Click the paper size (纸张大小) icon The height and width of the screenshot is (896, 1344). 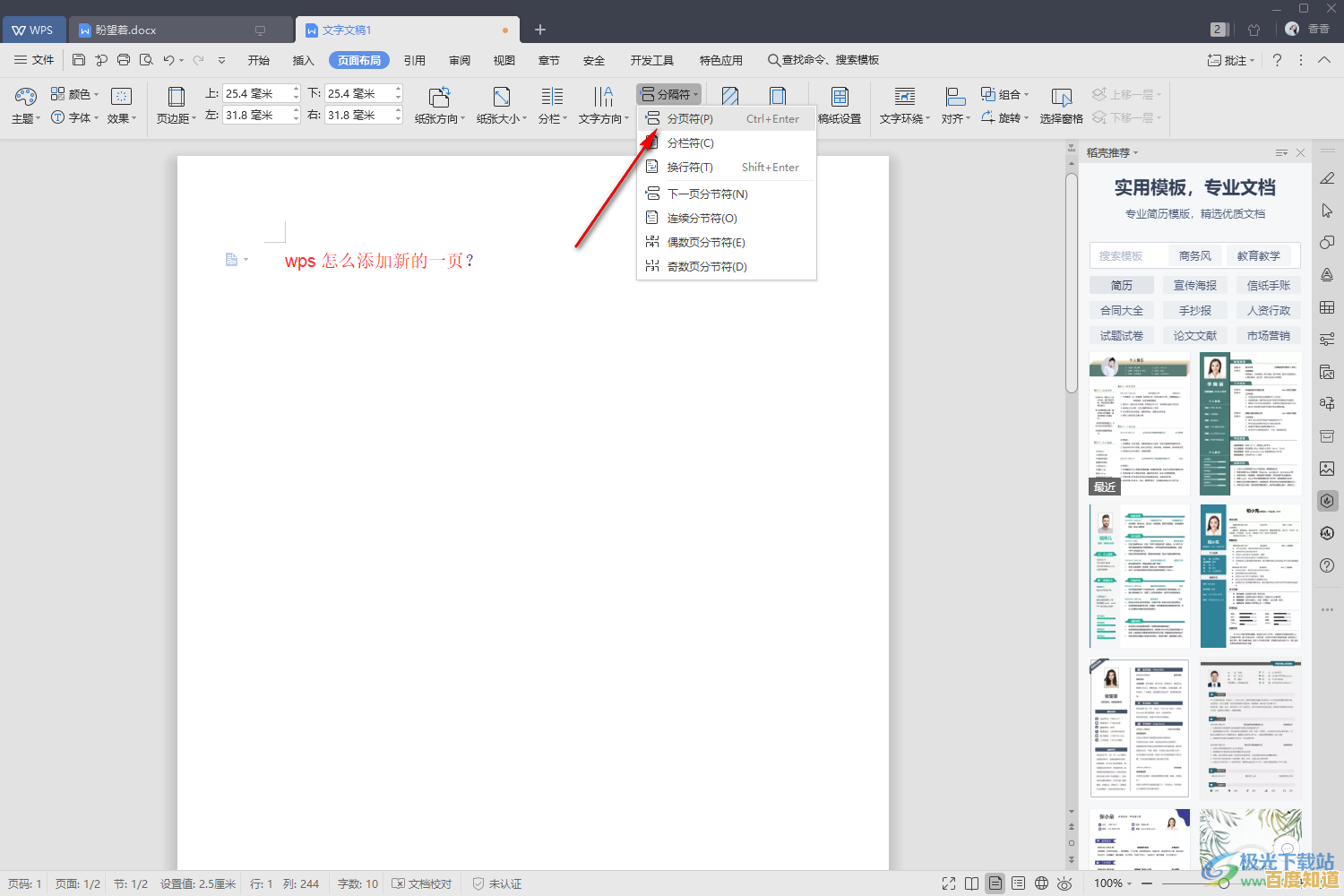click(x=501, y=97)
